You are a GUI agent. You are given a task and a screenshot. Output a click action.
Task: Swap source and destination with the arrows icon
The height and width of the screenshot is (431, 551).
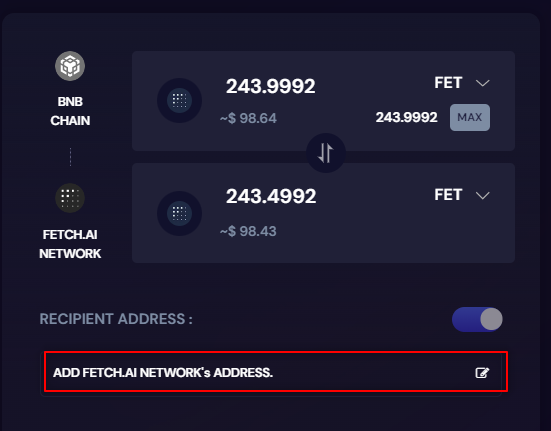point(326,153)
